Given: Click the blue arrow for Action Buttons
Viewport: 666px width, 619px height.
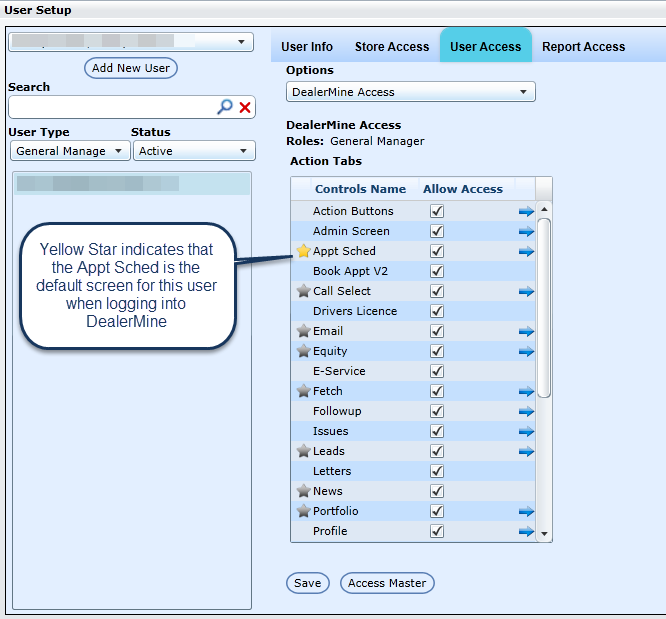Looking at the screenshot, I should 526,211.
